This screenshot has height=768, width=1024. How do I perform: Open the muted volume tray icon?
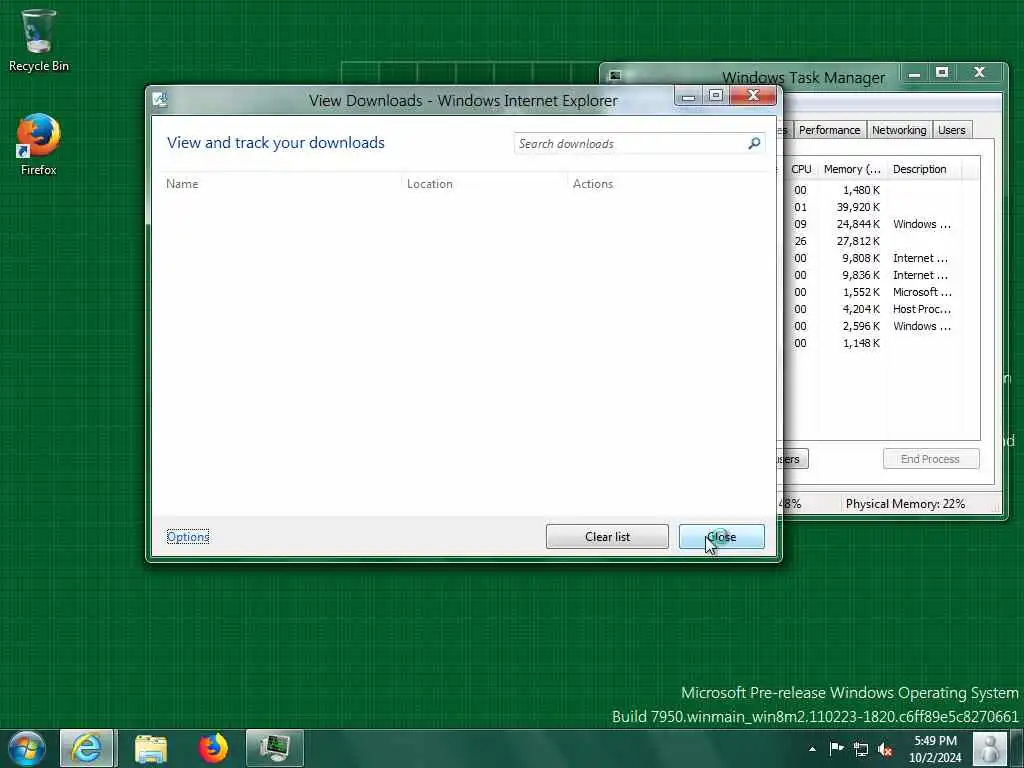pos(886,749)
